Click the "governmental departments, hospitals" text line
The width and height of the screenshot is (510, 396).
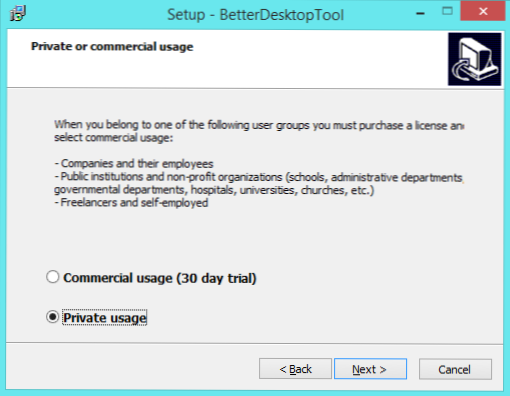[x=214, y=190]
